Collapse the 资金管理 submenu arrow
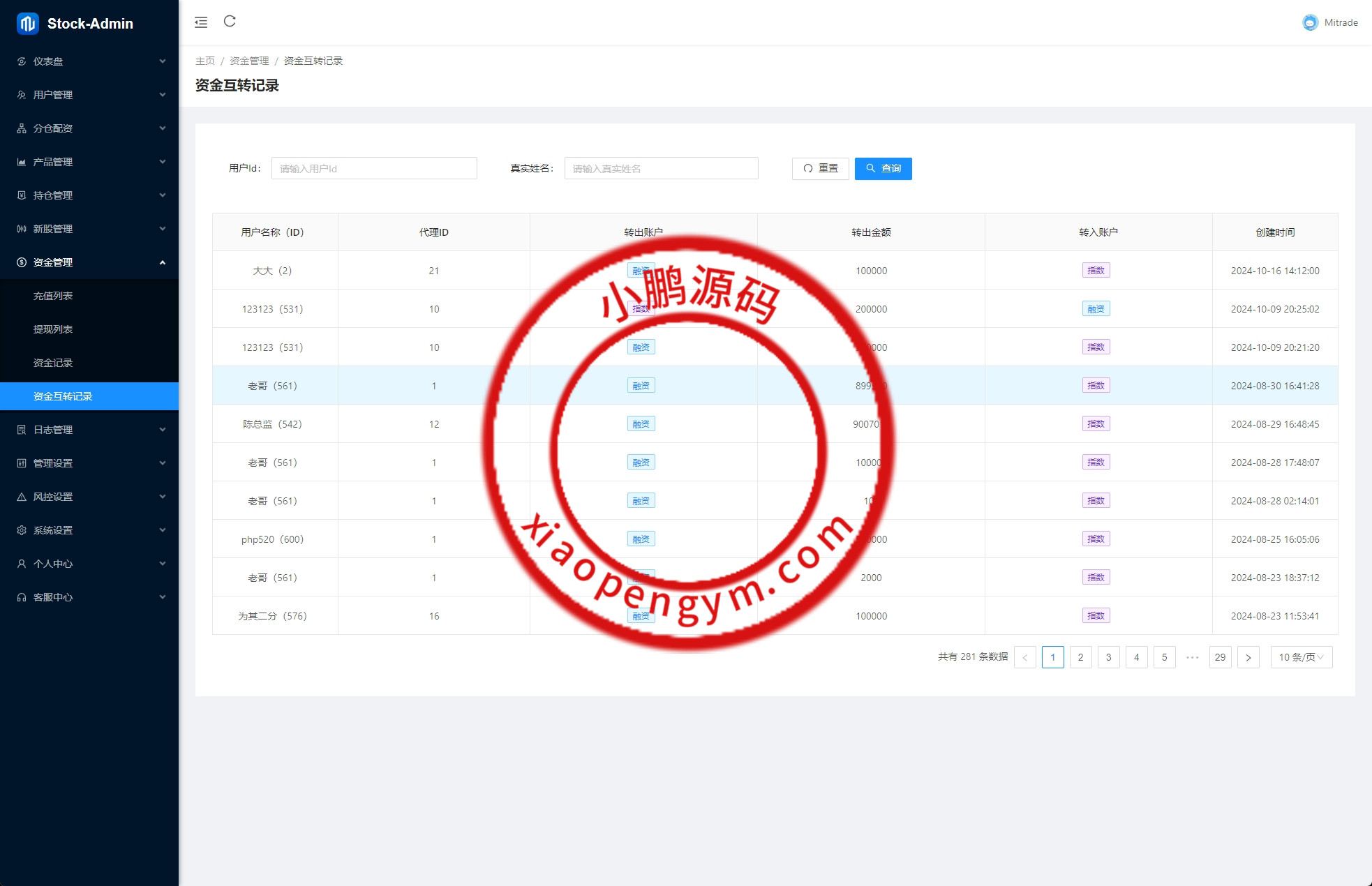 pos(163,262)
